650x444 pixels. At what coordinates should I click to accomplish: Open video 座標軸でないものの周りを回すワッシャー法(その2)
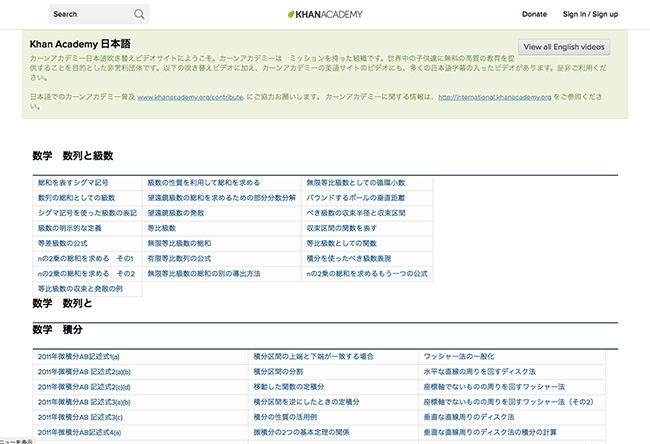(509, 402)
